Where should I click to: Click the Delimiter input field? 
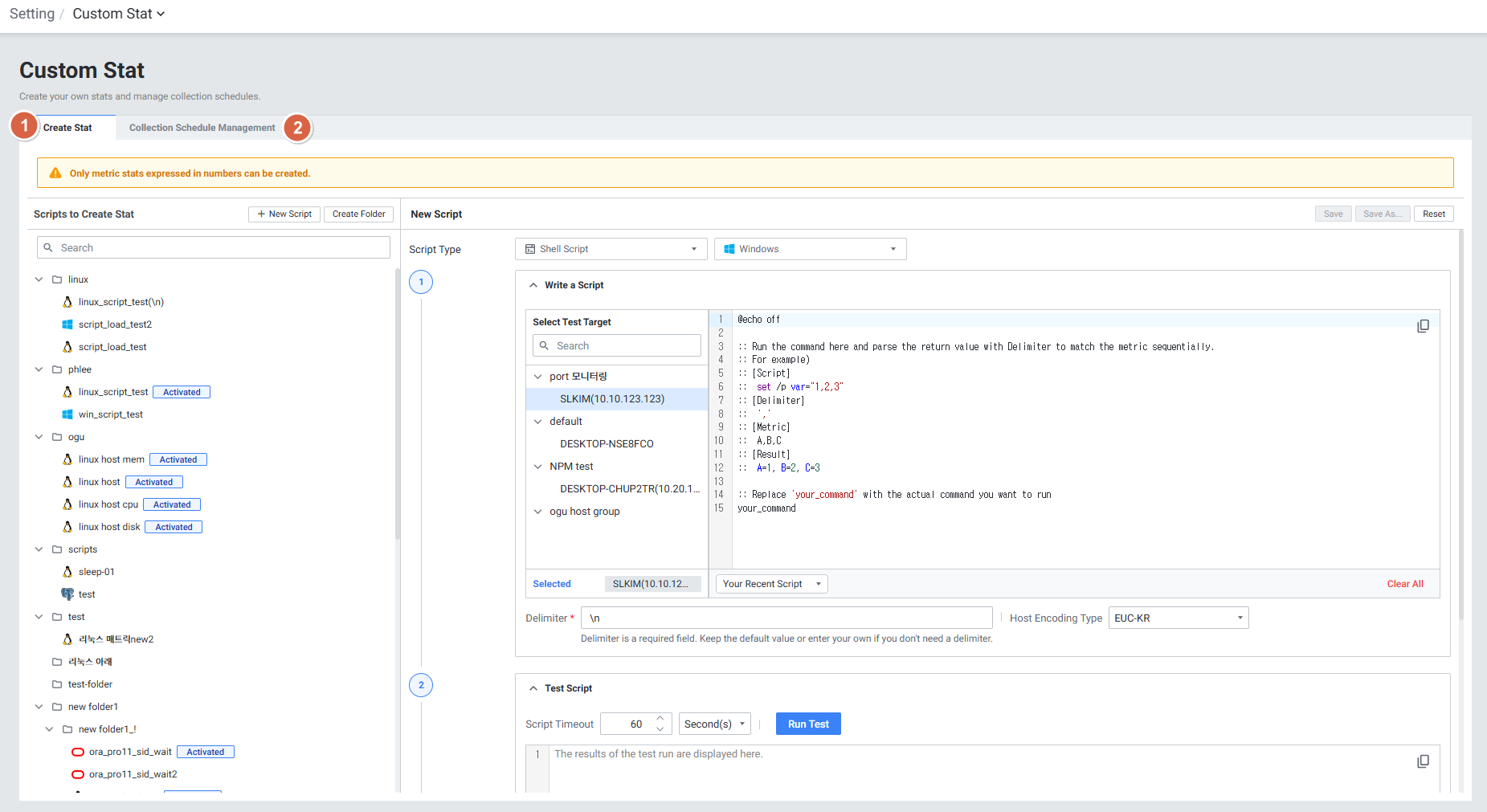[x=786, y=618]
